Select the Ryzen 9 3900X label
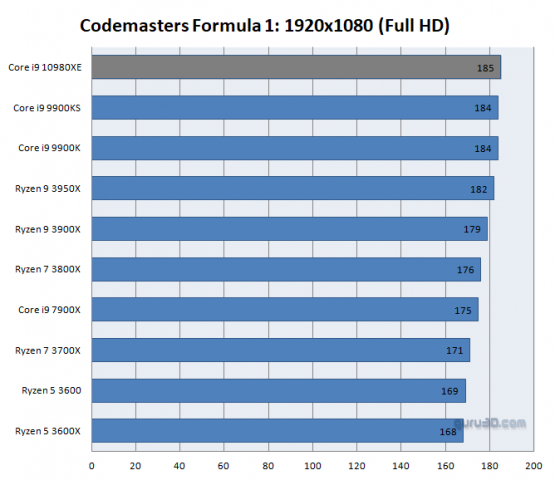Viewport: 555px width, 480px height. (48, 229)
